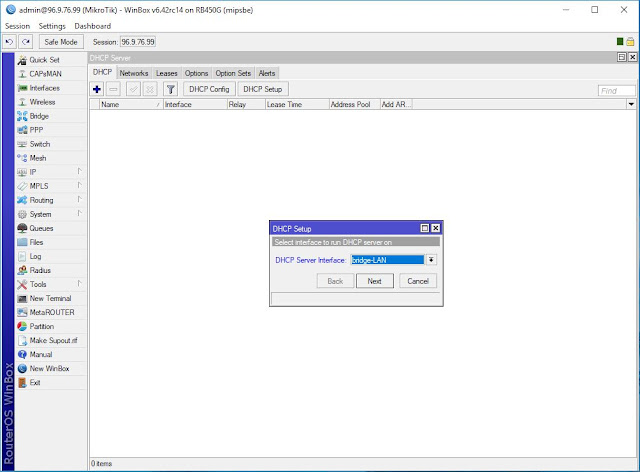The width and height of the screenshot is (640, 472).
Task: Click the disable cross button
Action: click(x=150, y=89)
